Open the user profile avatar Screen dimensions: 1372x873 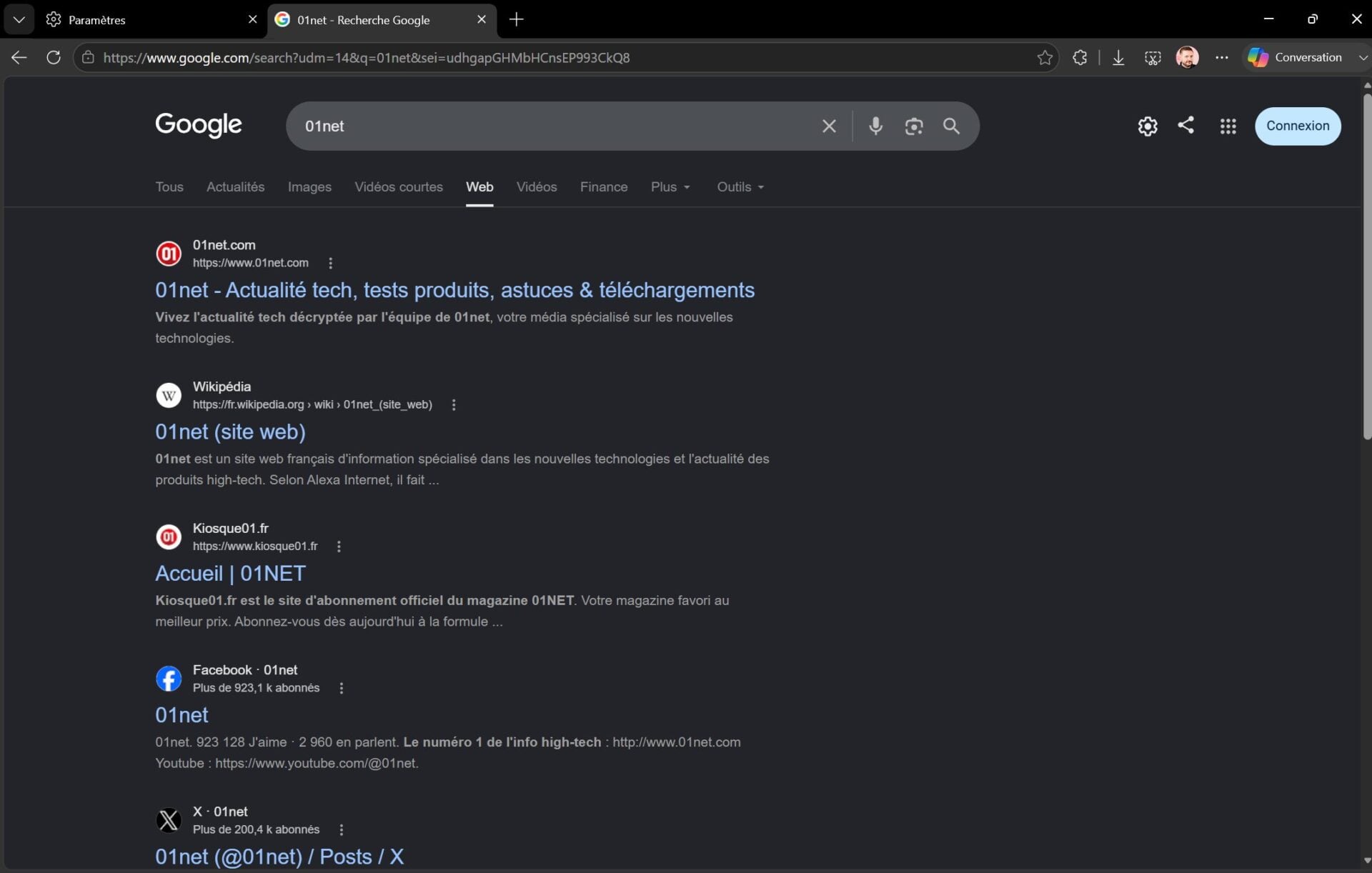click(1187, 57)
